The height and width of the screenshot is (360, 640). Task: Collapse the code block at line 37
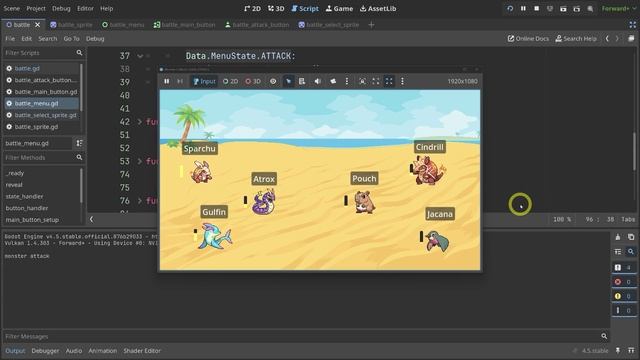click(x=140, y=56)
